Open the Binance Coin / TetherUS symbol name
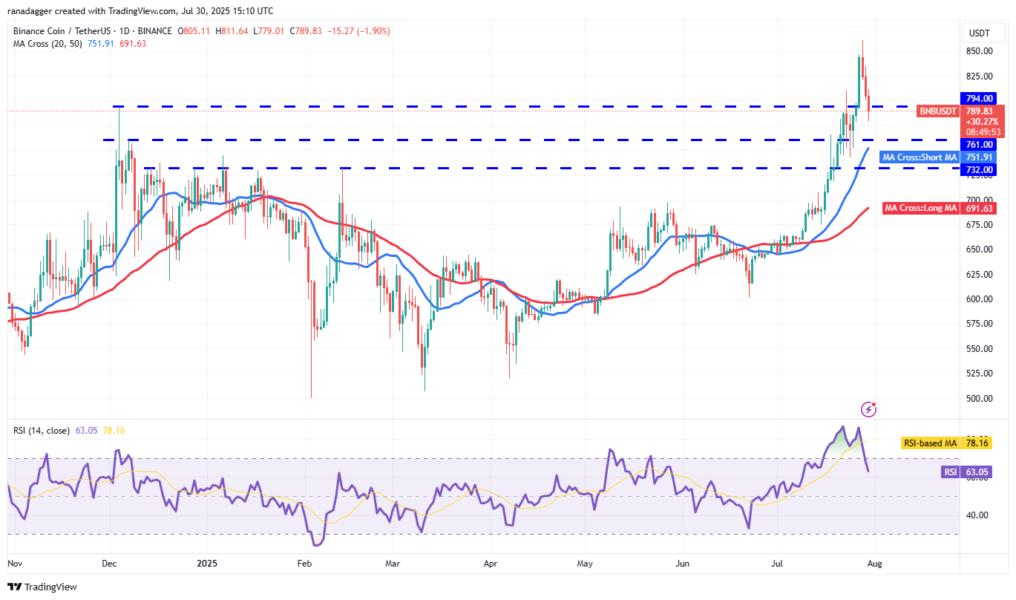The height and width of the screenshot is (600, 1016). [x=60, y=31]
